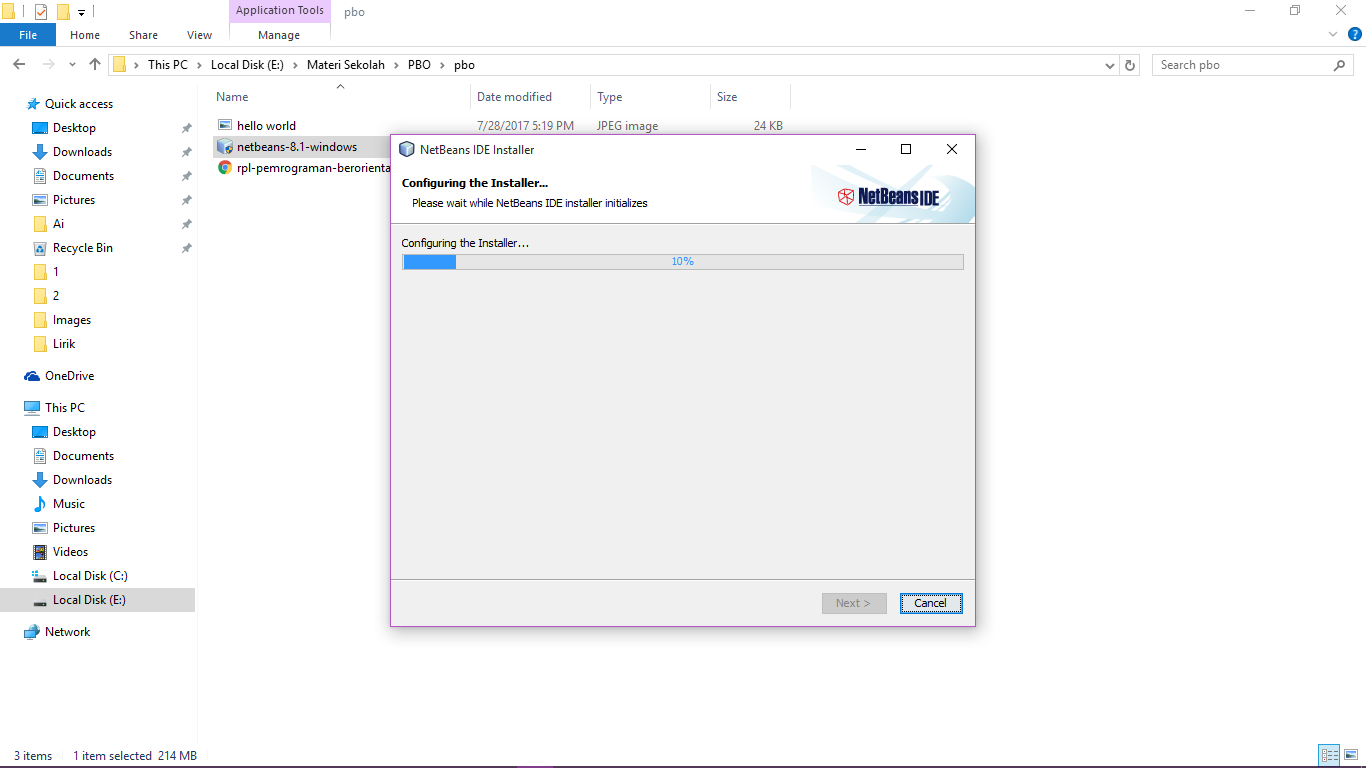The width and height of the screenshot is (1366, 768).
Task: Click the netbeans-8.1-windows file icon
Action: click(x=225, y=147)
